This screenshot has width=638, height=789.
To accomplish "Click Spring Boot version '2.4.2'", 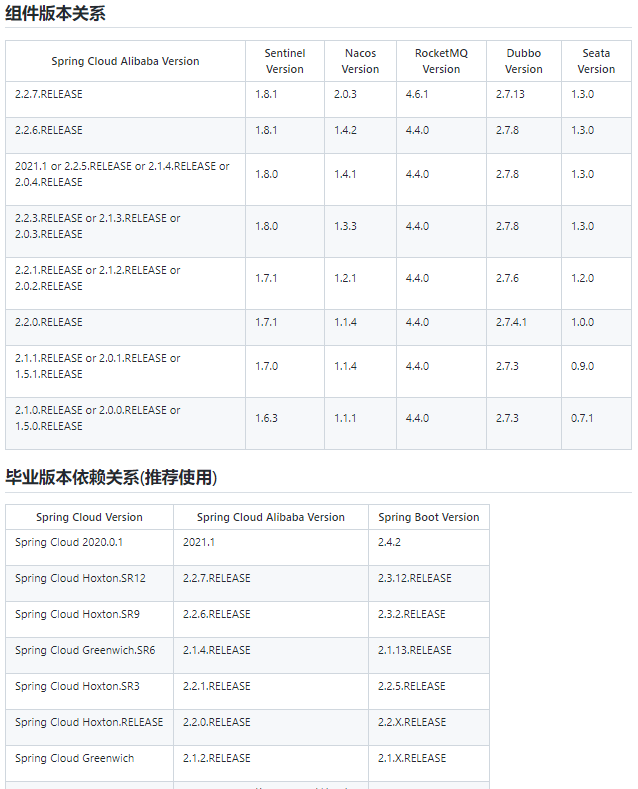I will click(x=389, y=542).
